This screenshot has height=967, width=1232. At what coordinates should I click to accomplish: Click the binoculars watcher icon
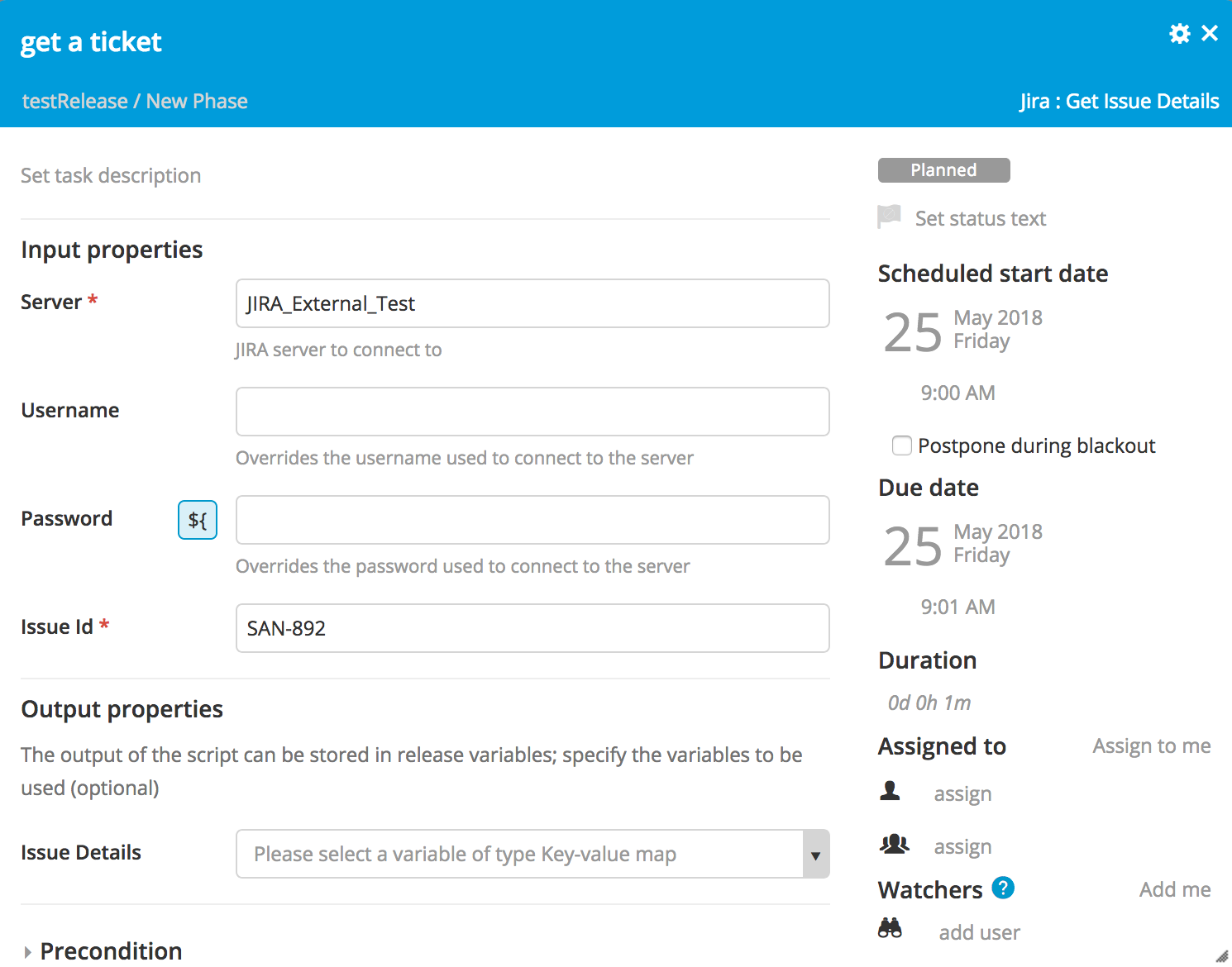[x=890, y=928]
